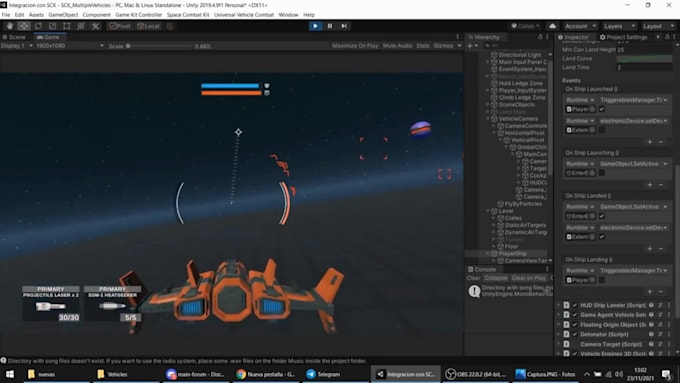This screenshot has width=680, height=383.
Task: Open the GameObject menu
Action: 63,15
